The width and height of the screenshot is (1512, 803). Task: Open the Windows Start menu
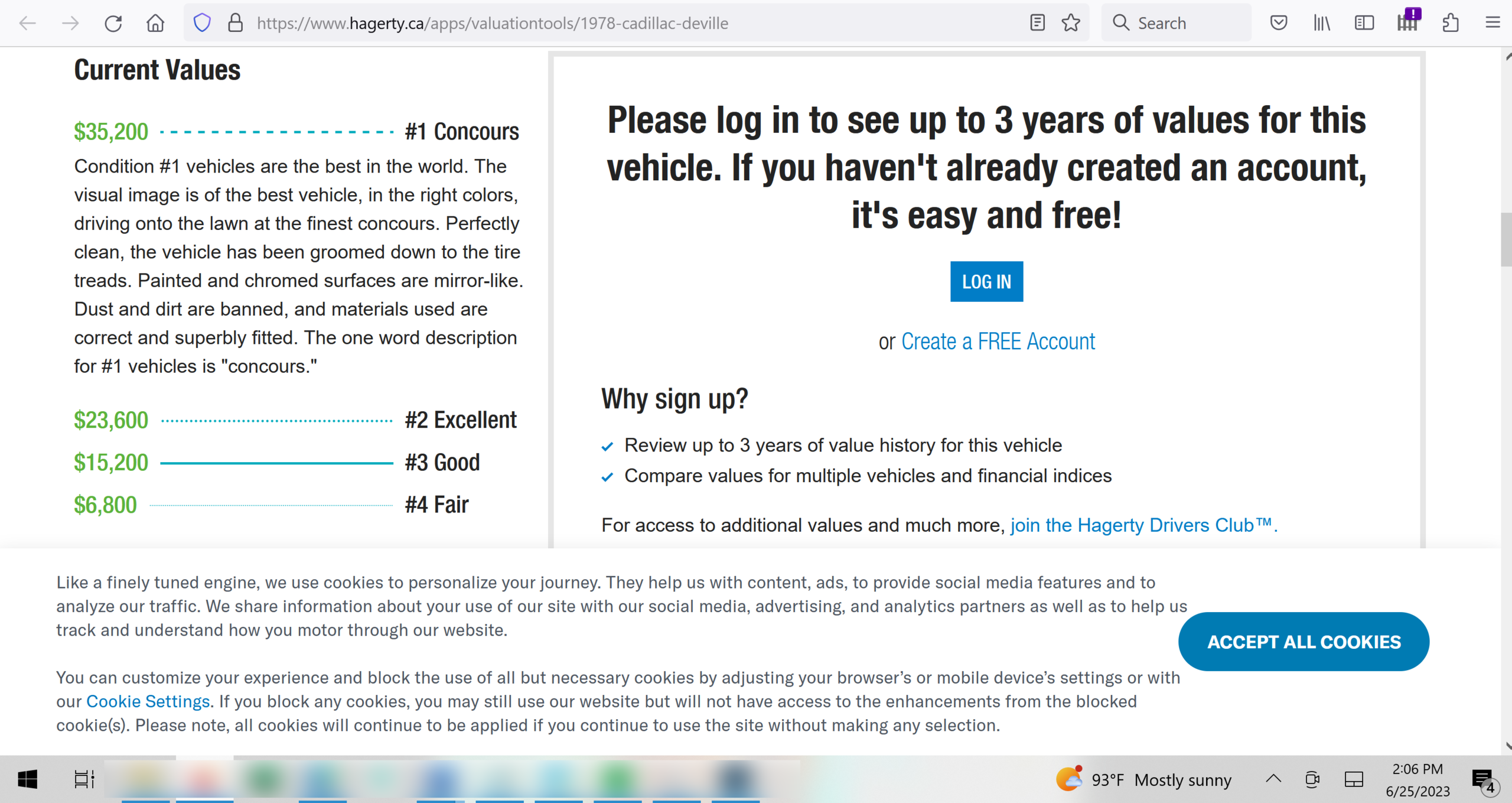[27, 779]
